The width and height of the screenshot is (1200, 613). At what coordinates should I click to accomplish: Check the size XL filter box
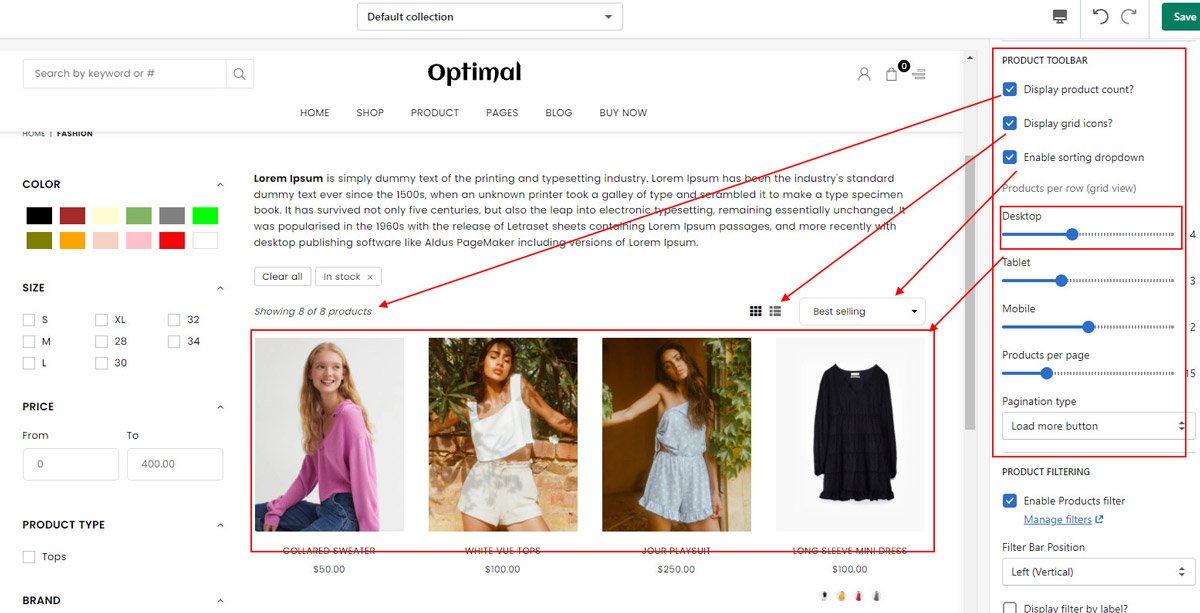click(102, 320)
